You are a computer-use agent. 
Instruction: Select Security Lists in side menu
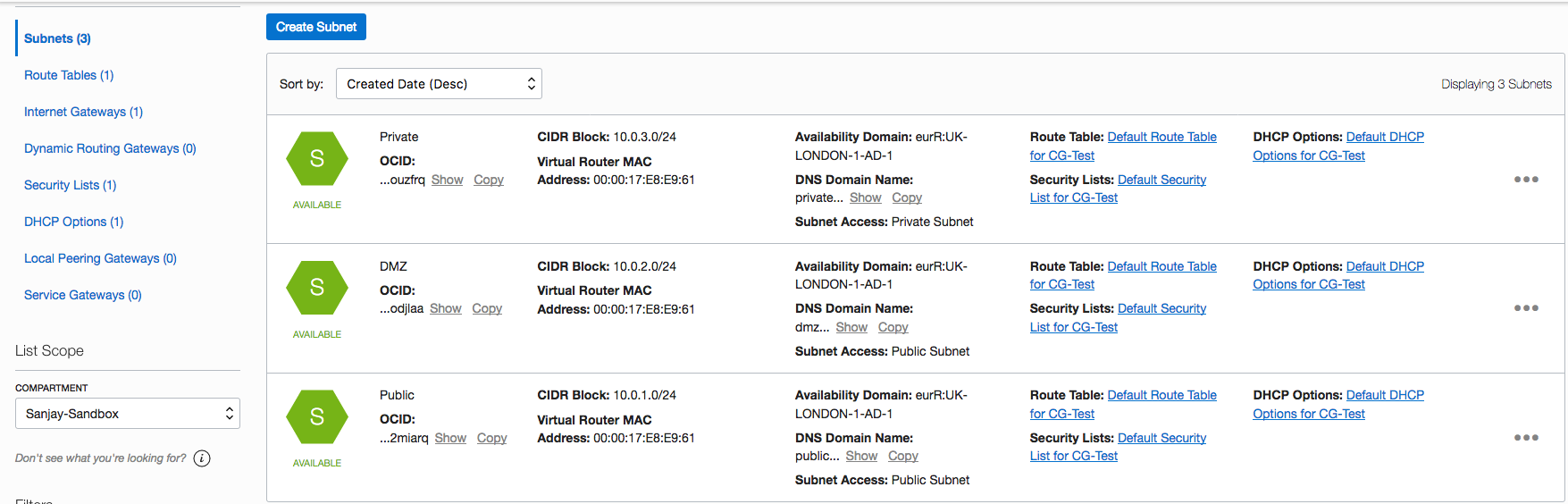pyautogui.click(x=70, y=185)
